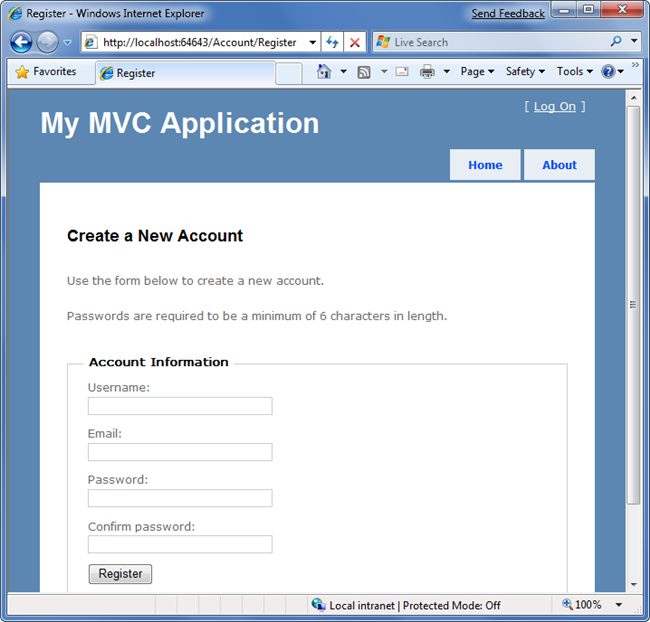Go to the Home navigation tab
This screenshot has width=650, height=622.
point(485,165)
